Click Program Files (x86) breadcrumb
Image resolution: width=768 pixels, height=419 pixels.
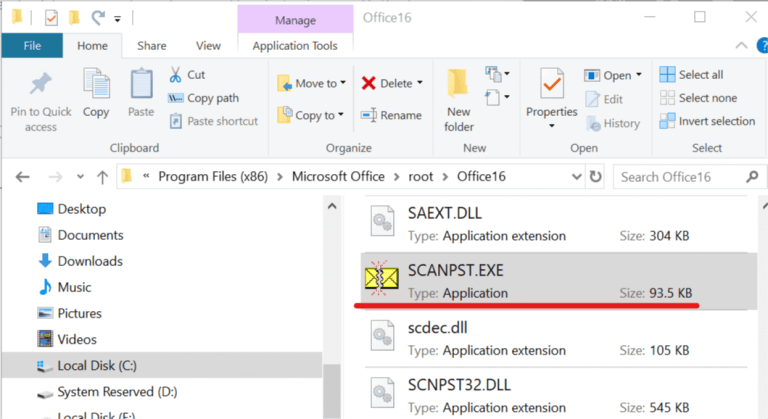[213, 176]
